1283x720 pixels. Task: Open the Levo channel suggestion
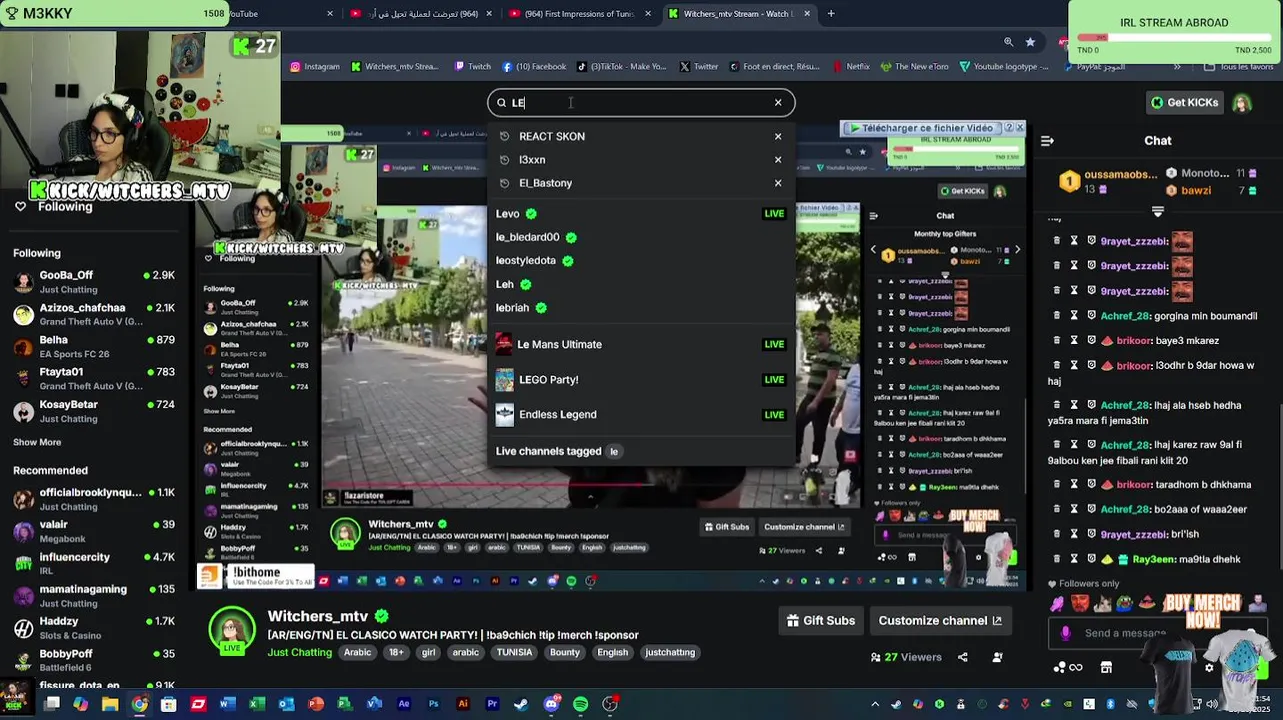tap(640, 213)
